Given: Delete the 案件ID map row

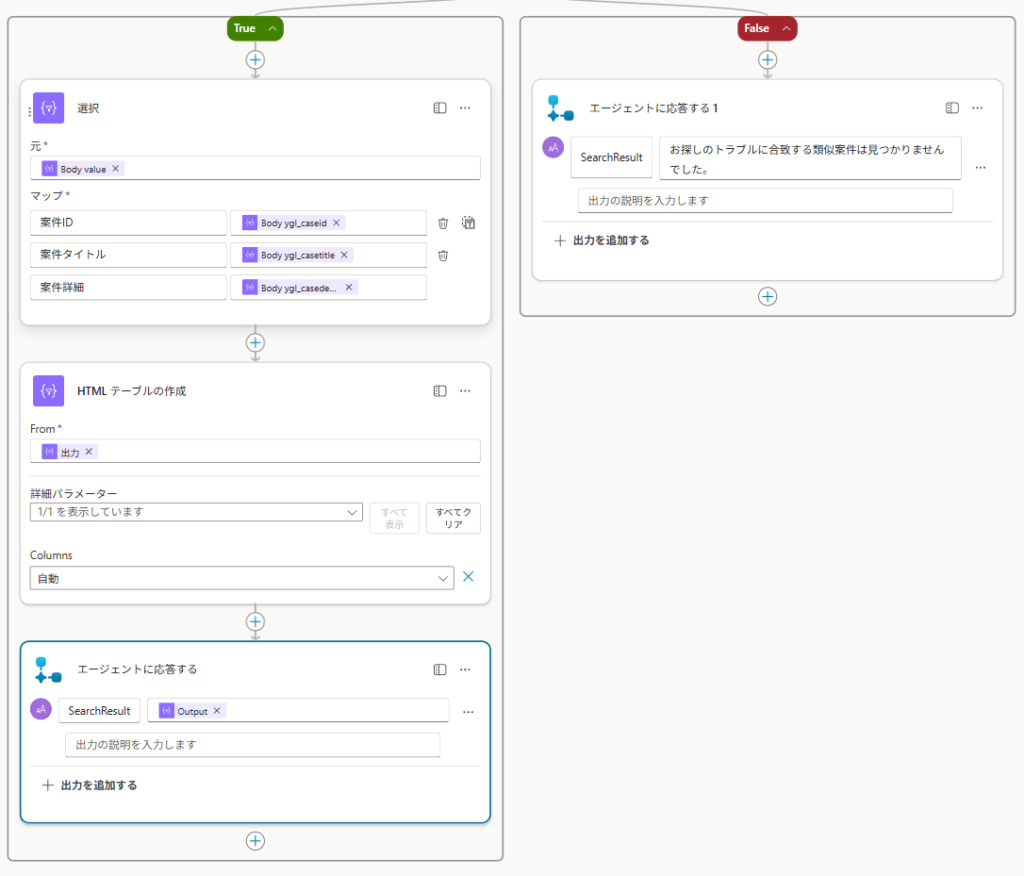Looking at the screenshot, I should [443, 223].
